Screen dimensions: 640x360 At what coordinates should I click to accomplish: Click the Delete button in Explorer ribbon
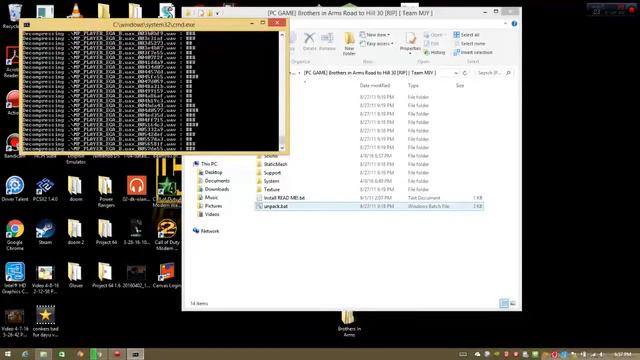(309, 42)
